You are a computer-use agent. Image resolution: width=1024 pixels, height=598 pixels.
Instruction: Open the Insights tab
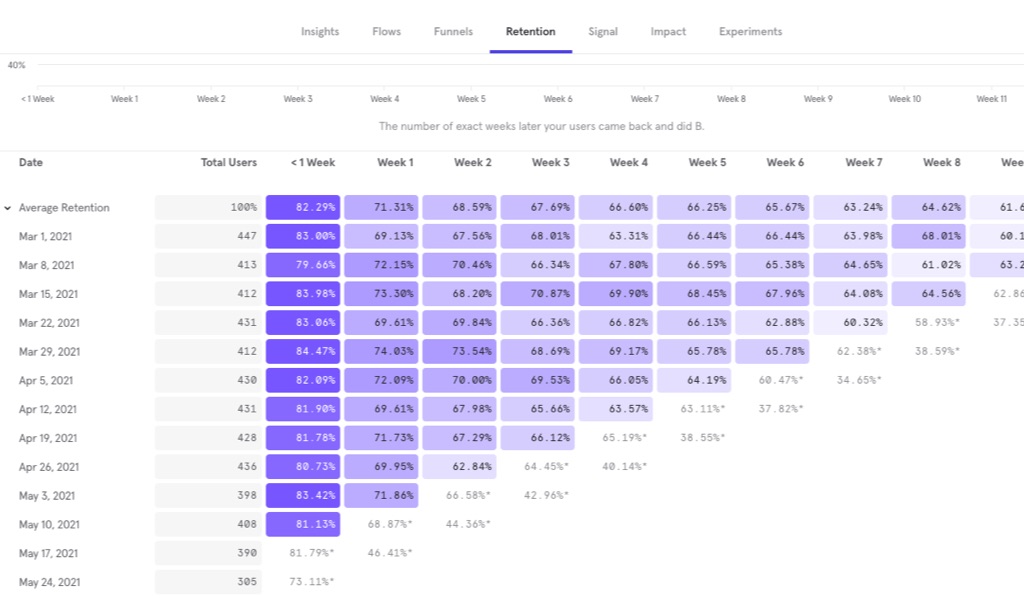click(x=320, y=32)
